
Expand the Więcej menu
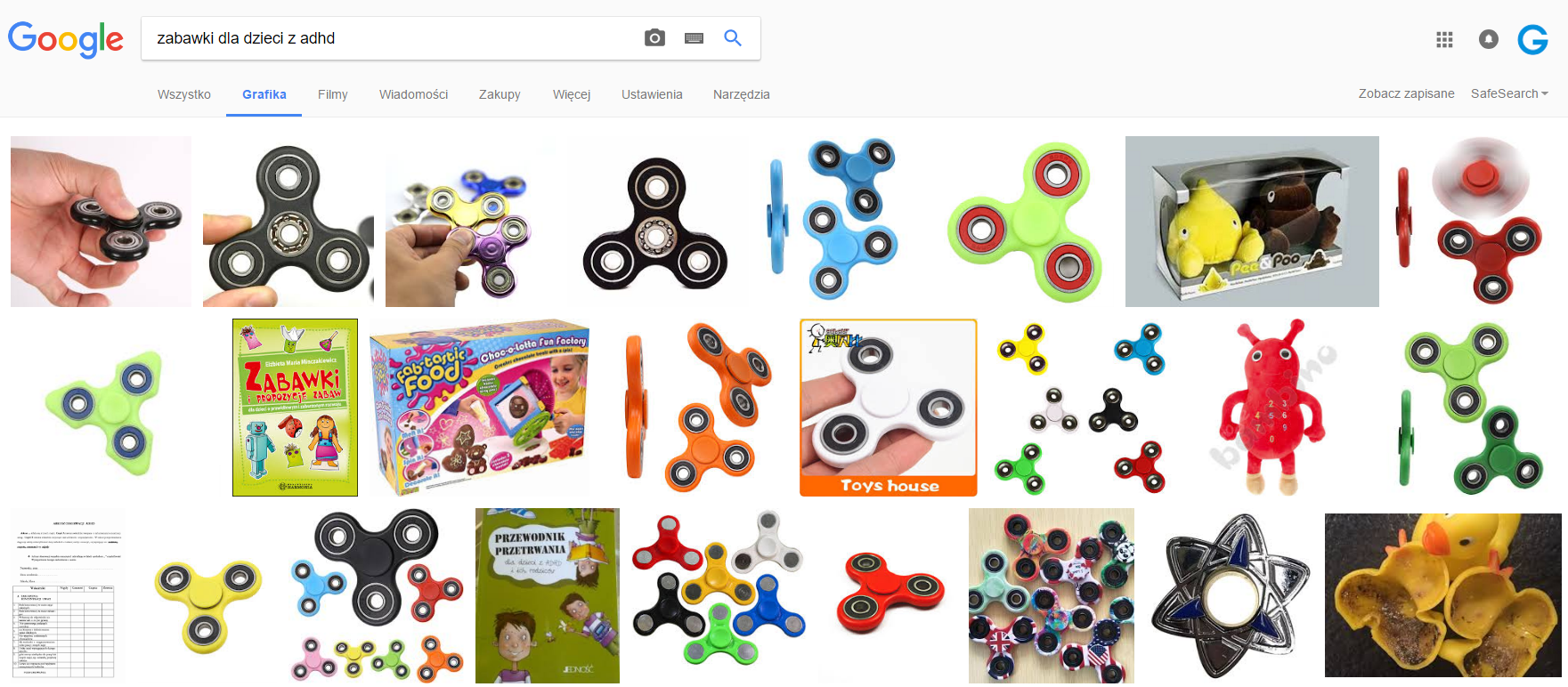572,94
